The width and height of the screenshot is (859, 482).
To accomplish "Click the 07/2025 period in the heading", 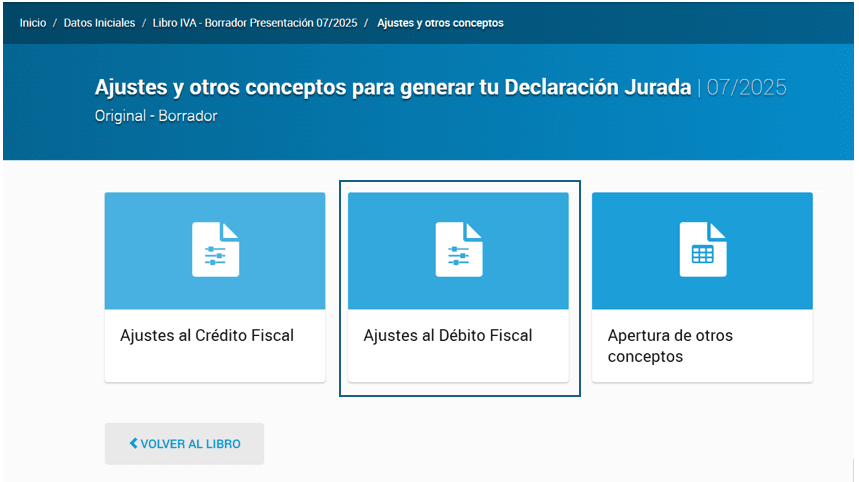I will tap(746, 88).
